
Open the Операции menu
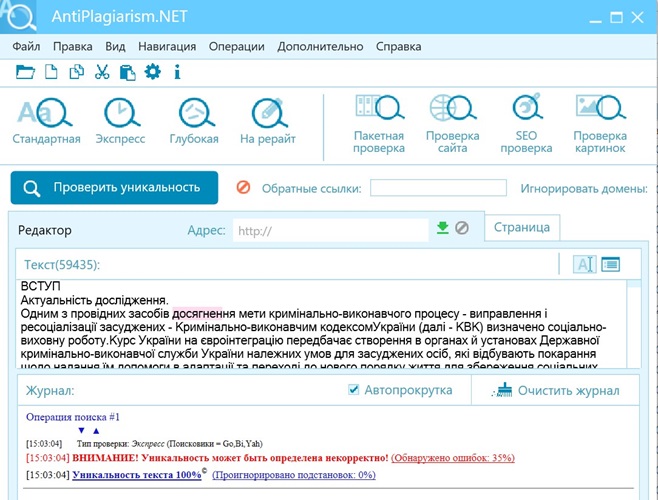point(237,46)
